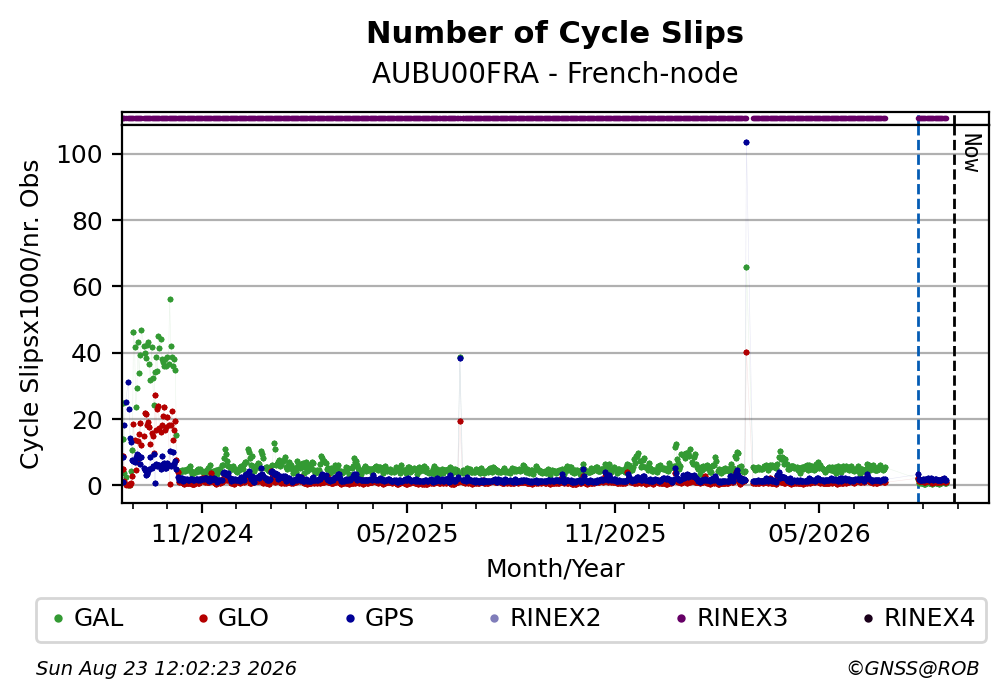Image resolution: width=1008 pixels, height=699 pixels.
Task: Click the vertical 'Now' label
Action: (x=973, y=153)
